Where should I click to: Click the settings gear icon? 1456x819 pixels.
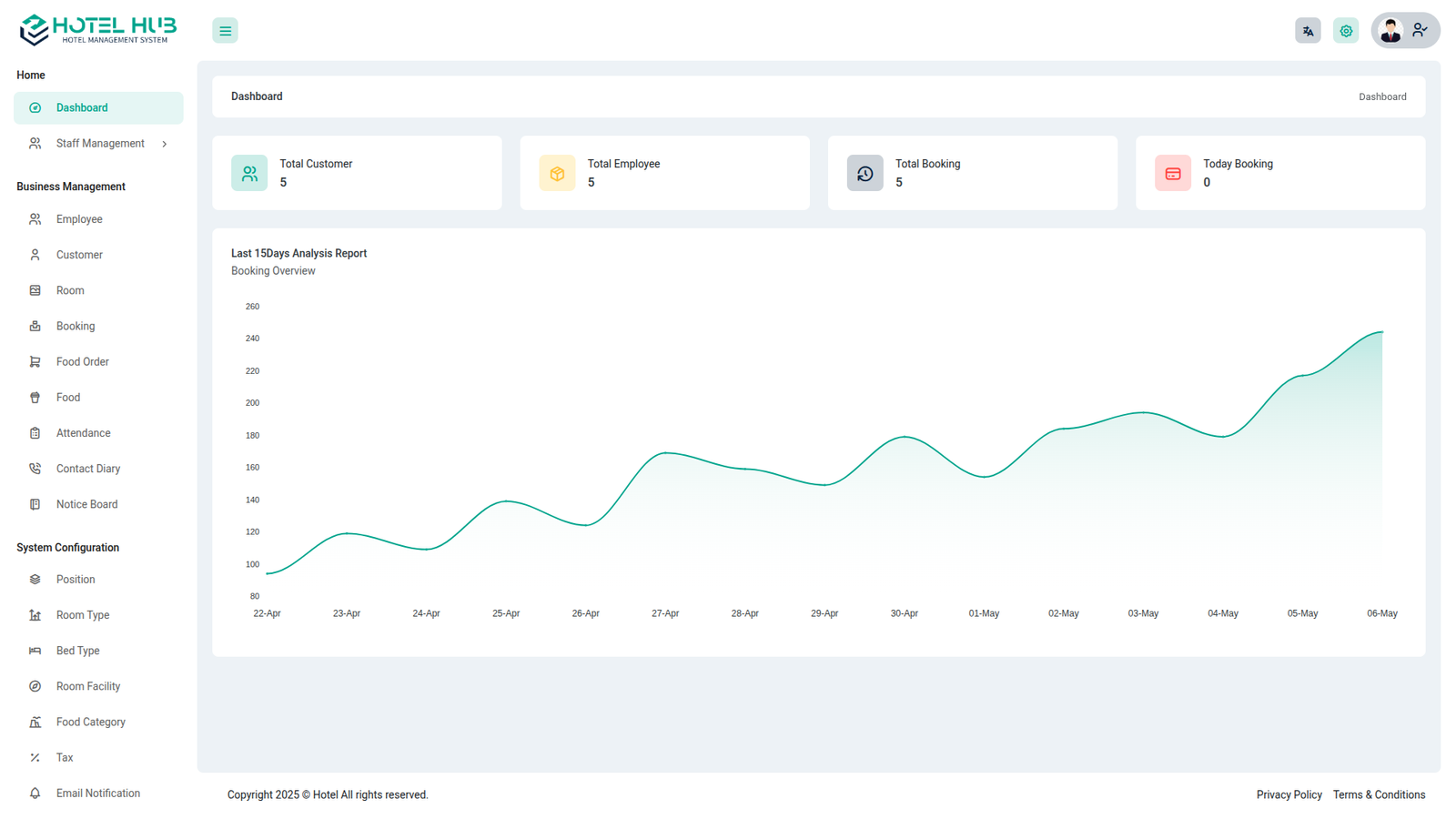(x=1346, y=31)
